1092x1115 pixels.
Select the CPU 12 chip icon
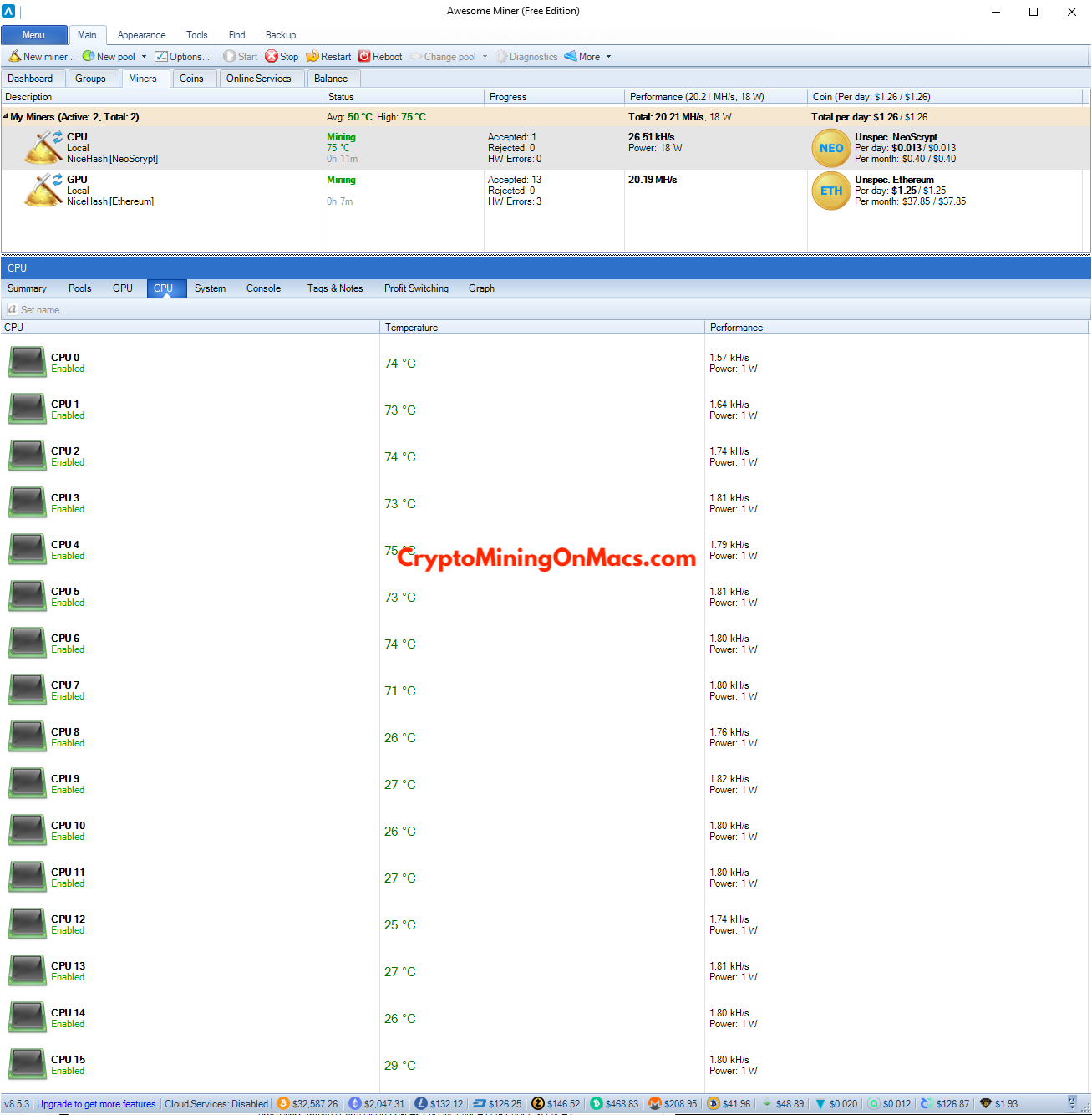(x=28, y=924)
